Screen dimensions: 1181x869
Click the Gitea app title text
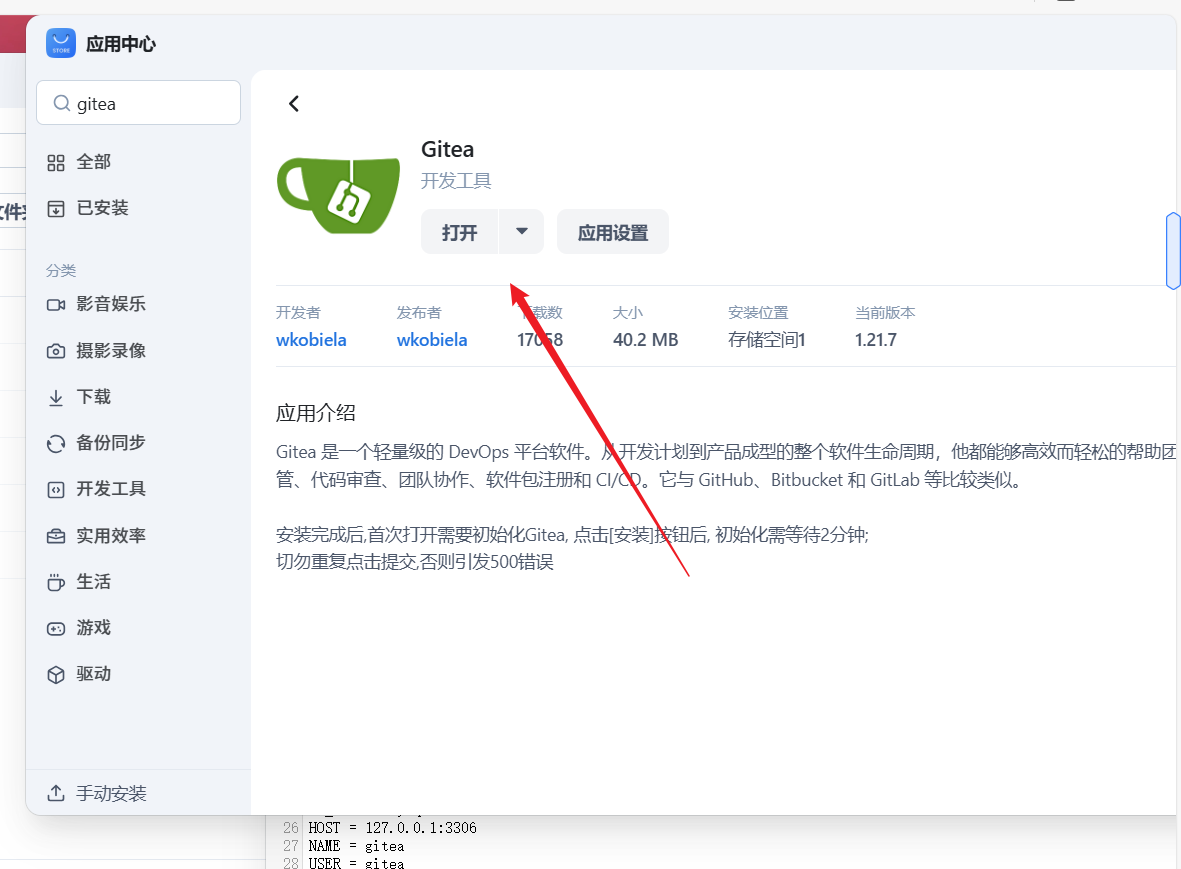tap(447, 149)
